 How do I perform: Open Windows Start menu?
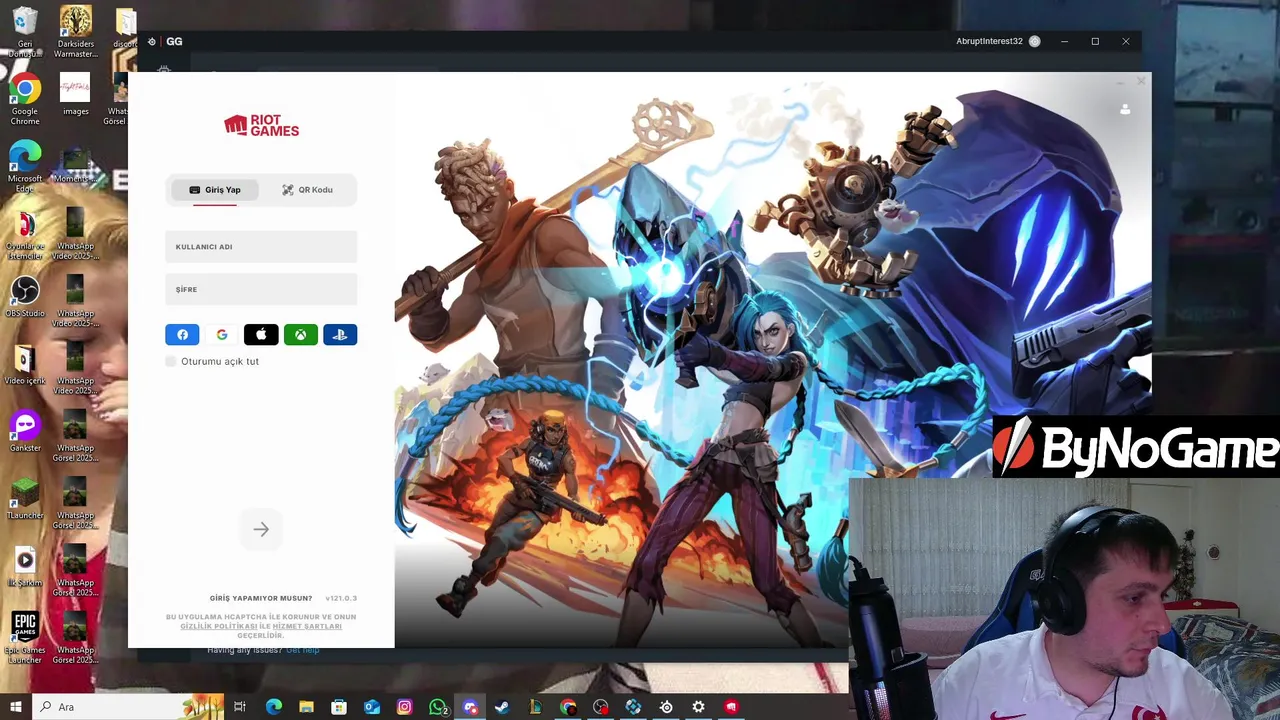15,707
